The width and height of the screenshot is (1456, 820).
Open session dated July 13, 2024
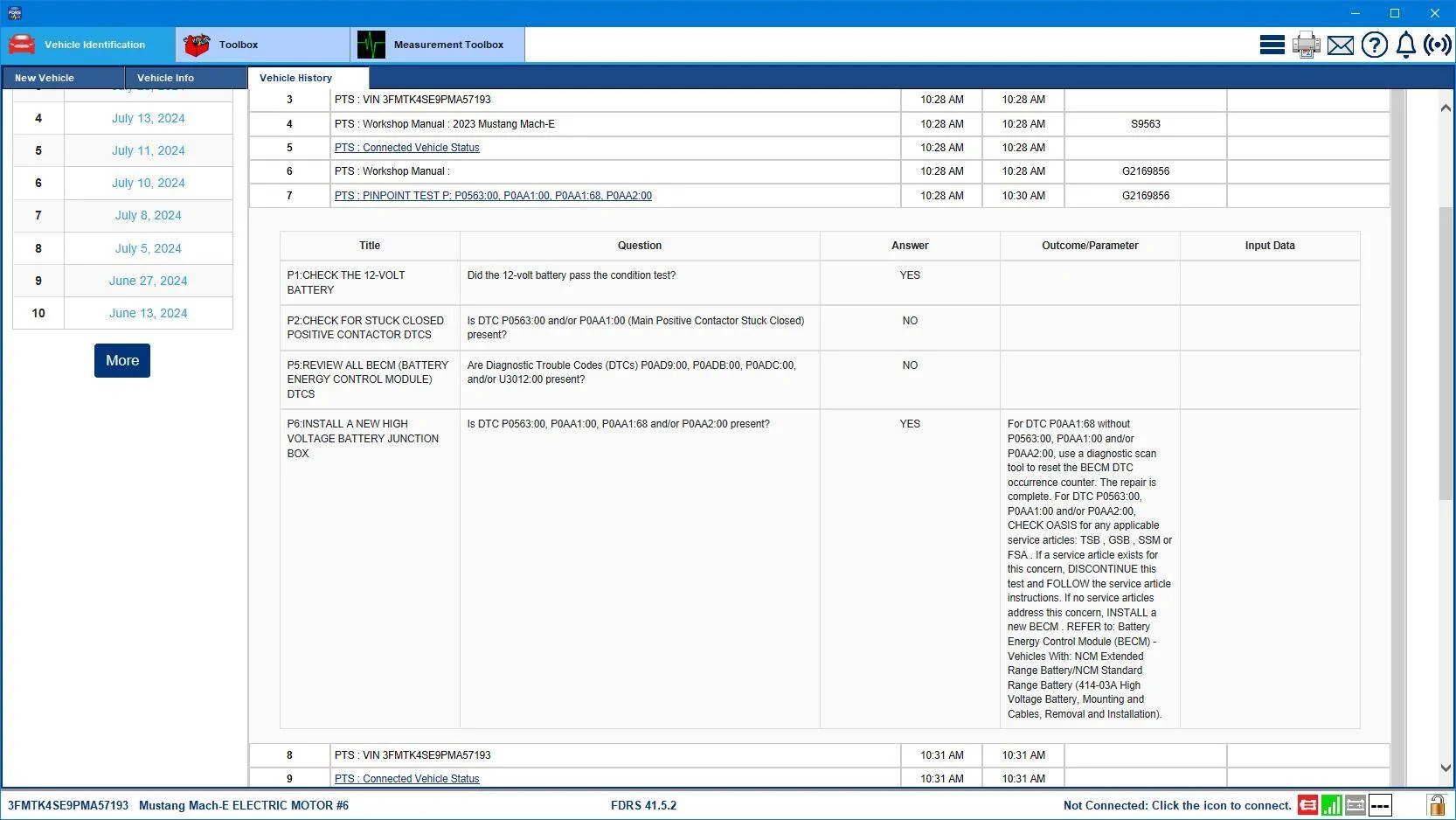pyautogui.click(x=149, y=118)
